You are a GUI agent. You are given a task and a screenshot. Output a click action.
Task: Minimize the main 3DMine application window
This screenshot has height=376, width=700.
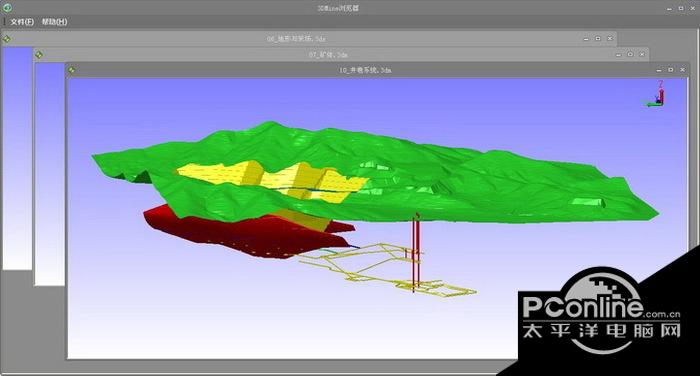coord(669,8)
